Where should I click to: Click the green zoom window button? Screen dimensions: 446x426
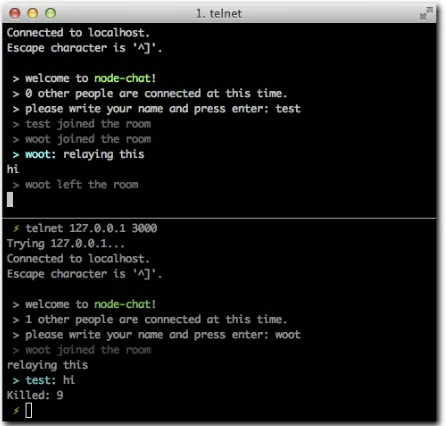tap(51, 13)
